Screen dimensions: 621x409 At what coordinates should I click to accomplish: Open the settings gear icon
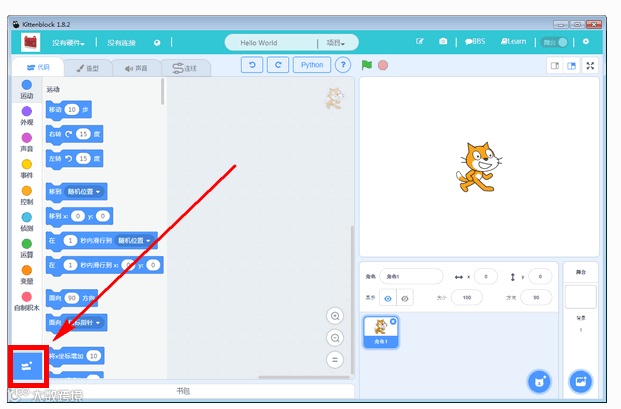586,42
